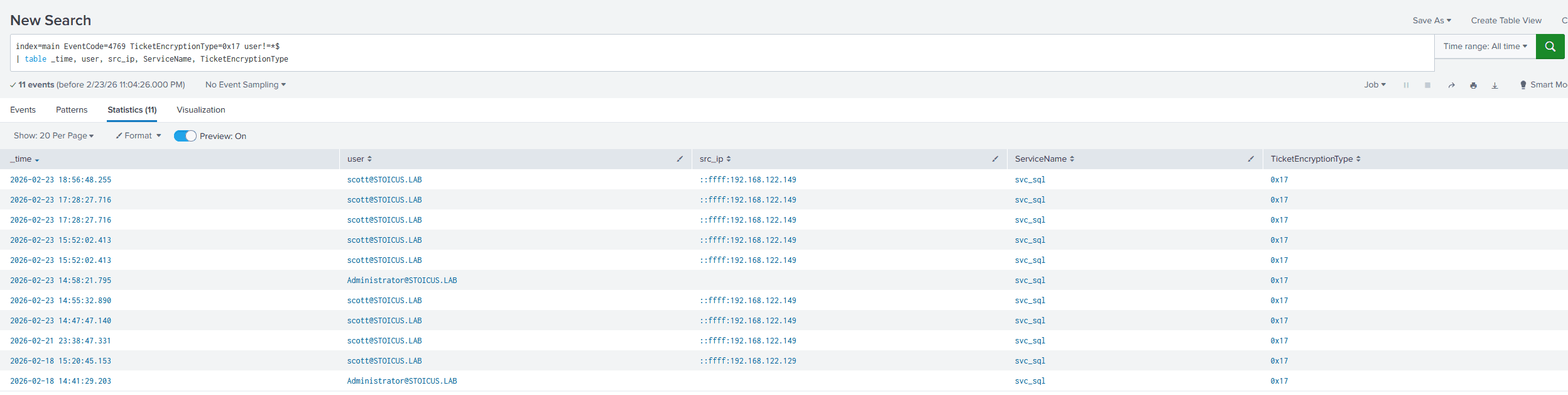The image size is (1568, 395).
Task: Click the Administrator@STOICUS.LAB user at 14:58:21
Action: point(401,281)
